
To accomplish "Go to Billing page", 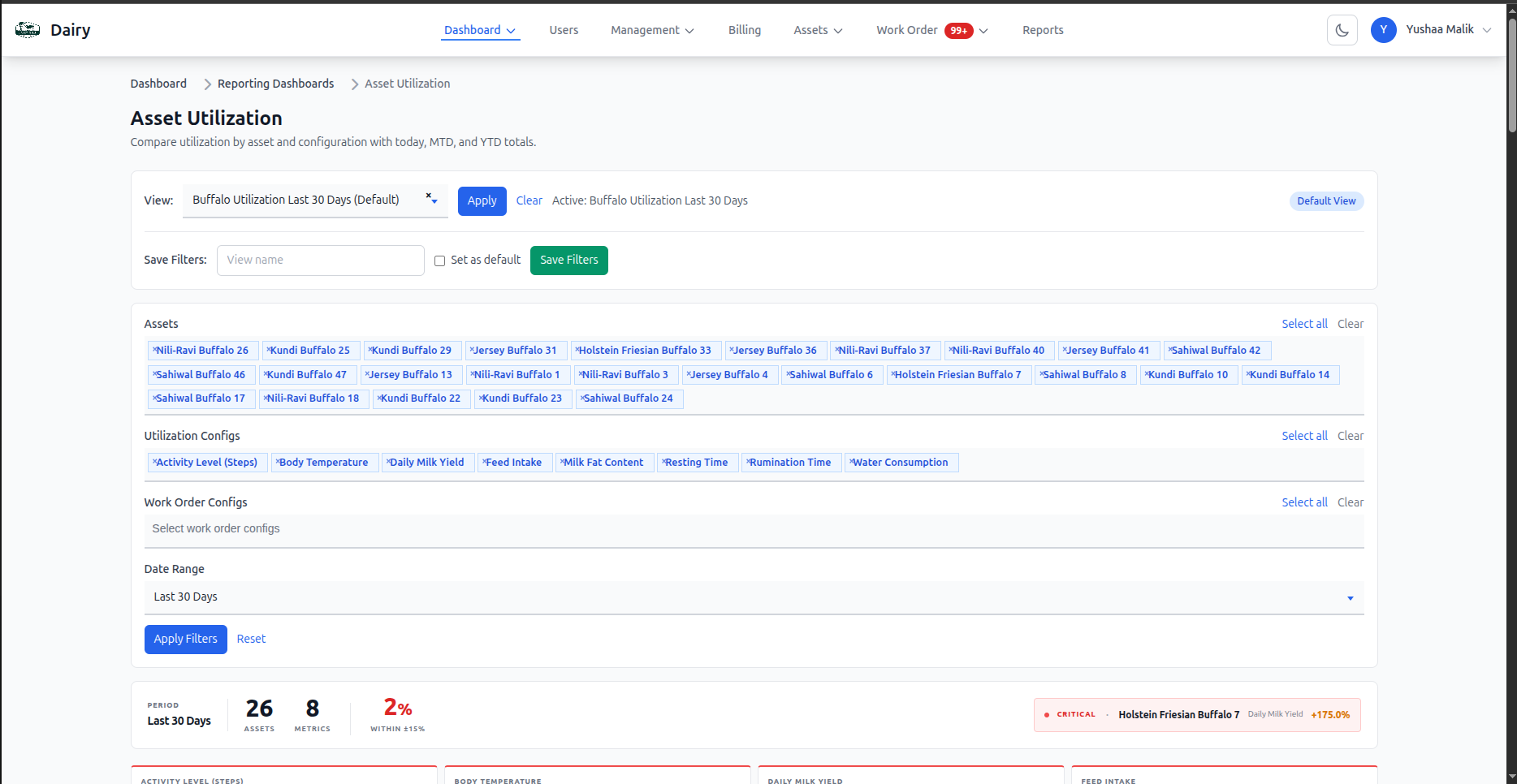I will point(745,30).
